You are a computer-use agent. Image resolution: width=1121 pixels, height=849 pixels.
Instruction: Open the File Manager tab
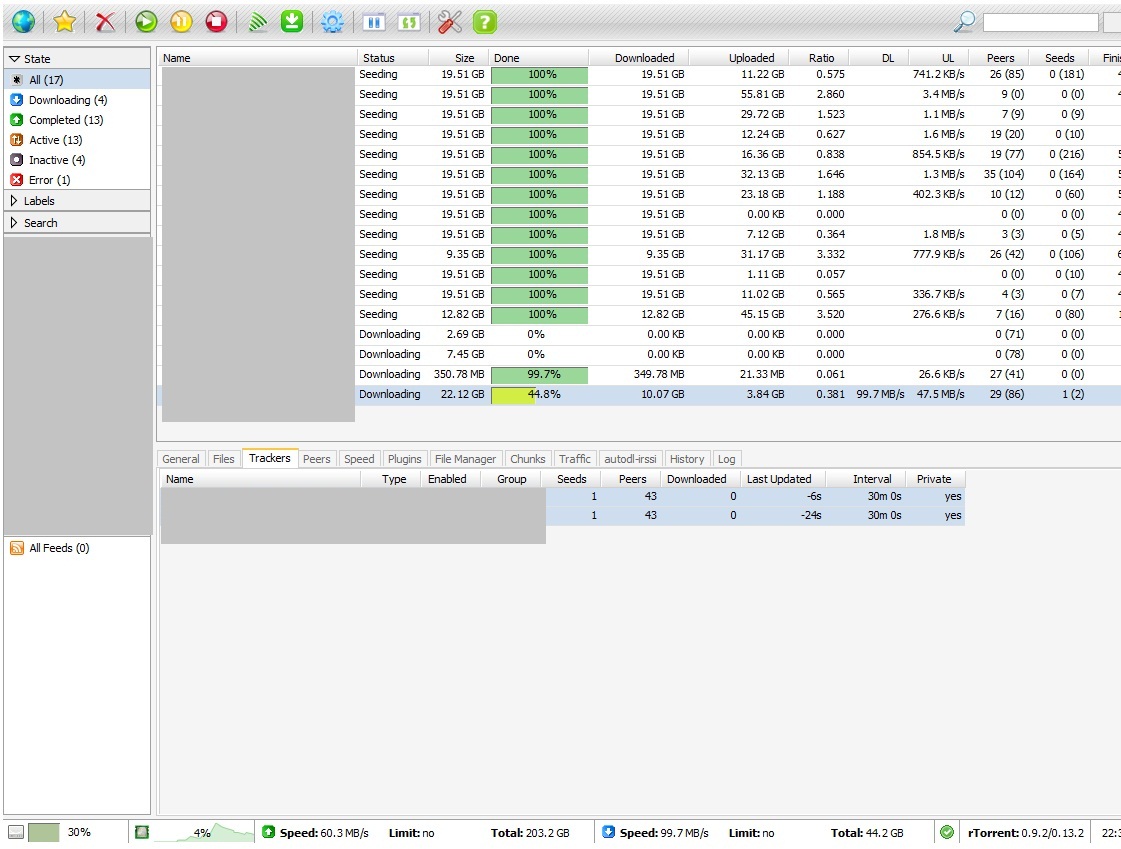tap(465, 459)
